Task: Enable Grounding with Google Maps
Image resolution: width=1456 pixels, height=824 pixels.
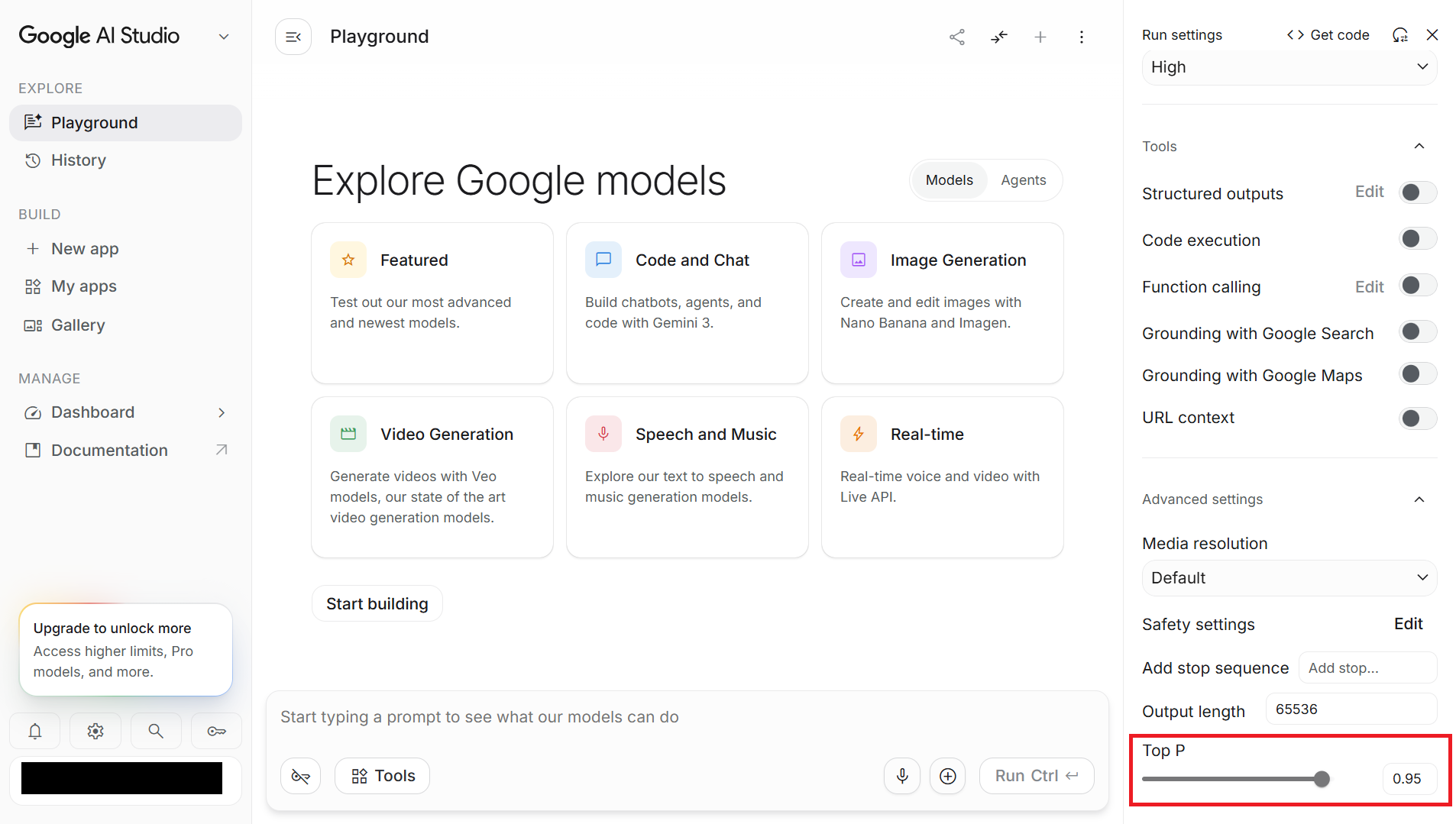Action: click(x=1418, y=374)
